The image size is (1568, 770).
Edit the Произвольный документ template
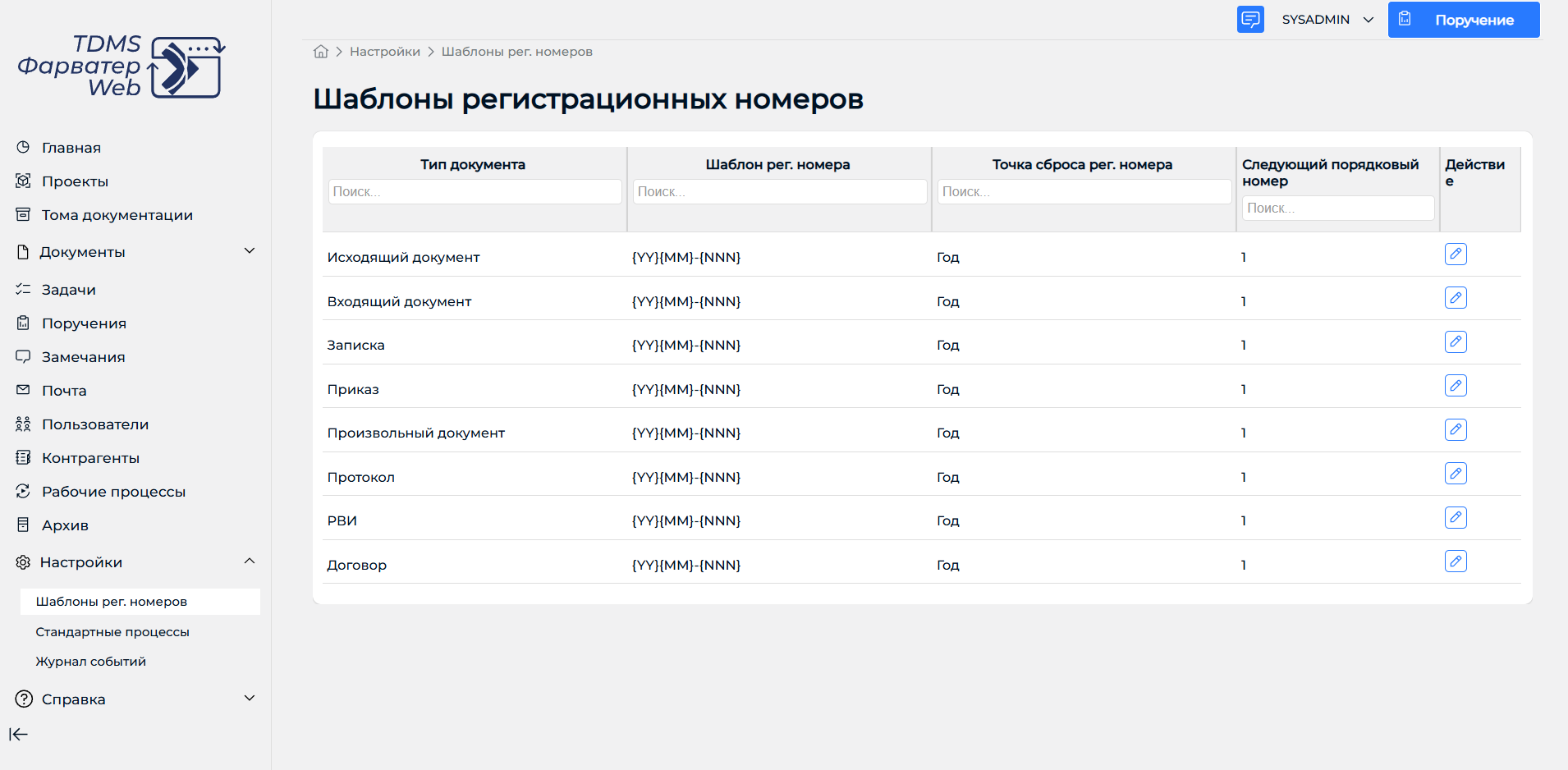click(x=1456, y=429)
